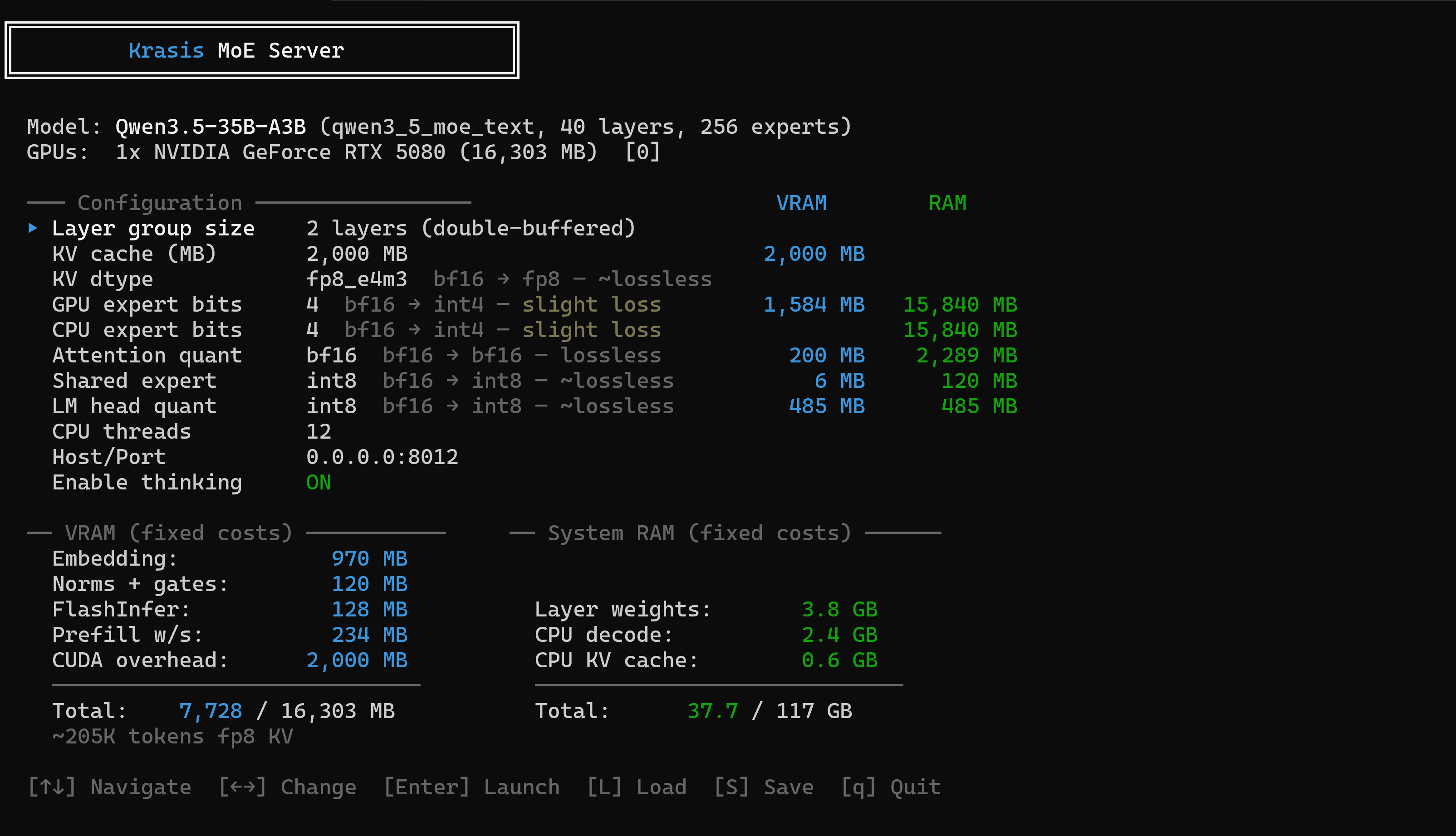This screenshot has height=836, width=1456.
Task: Click the Navigate arrows hint
Action: [x=109, y=787]
